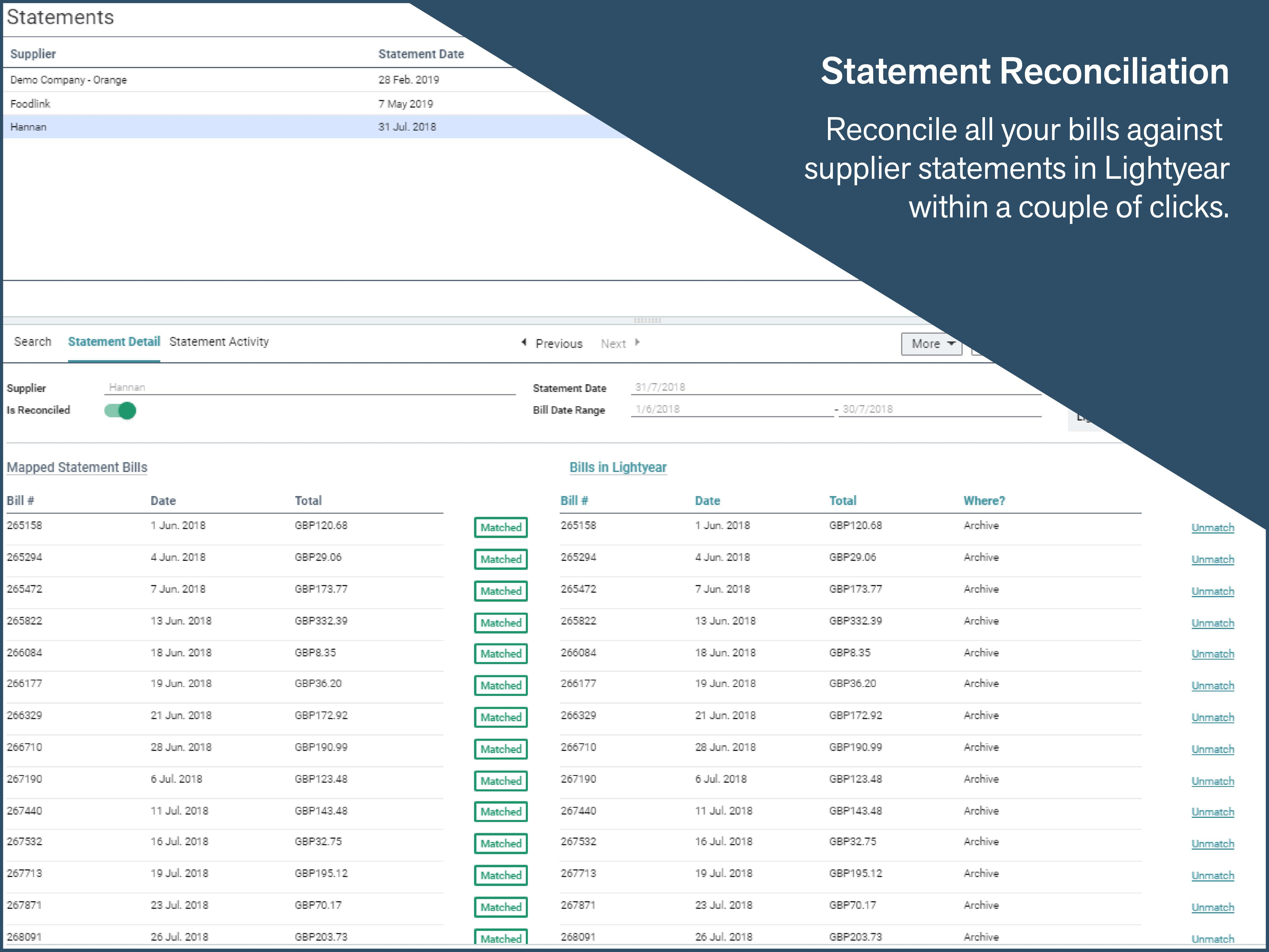Viewport: 1269px width, 952px height.
Task: Open the More dropdown menu
Action: [931, 344]
